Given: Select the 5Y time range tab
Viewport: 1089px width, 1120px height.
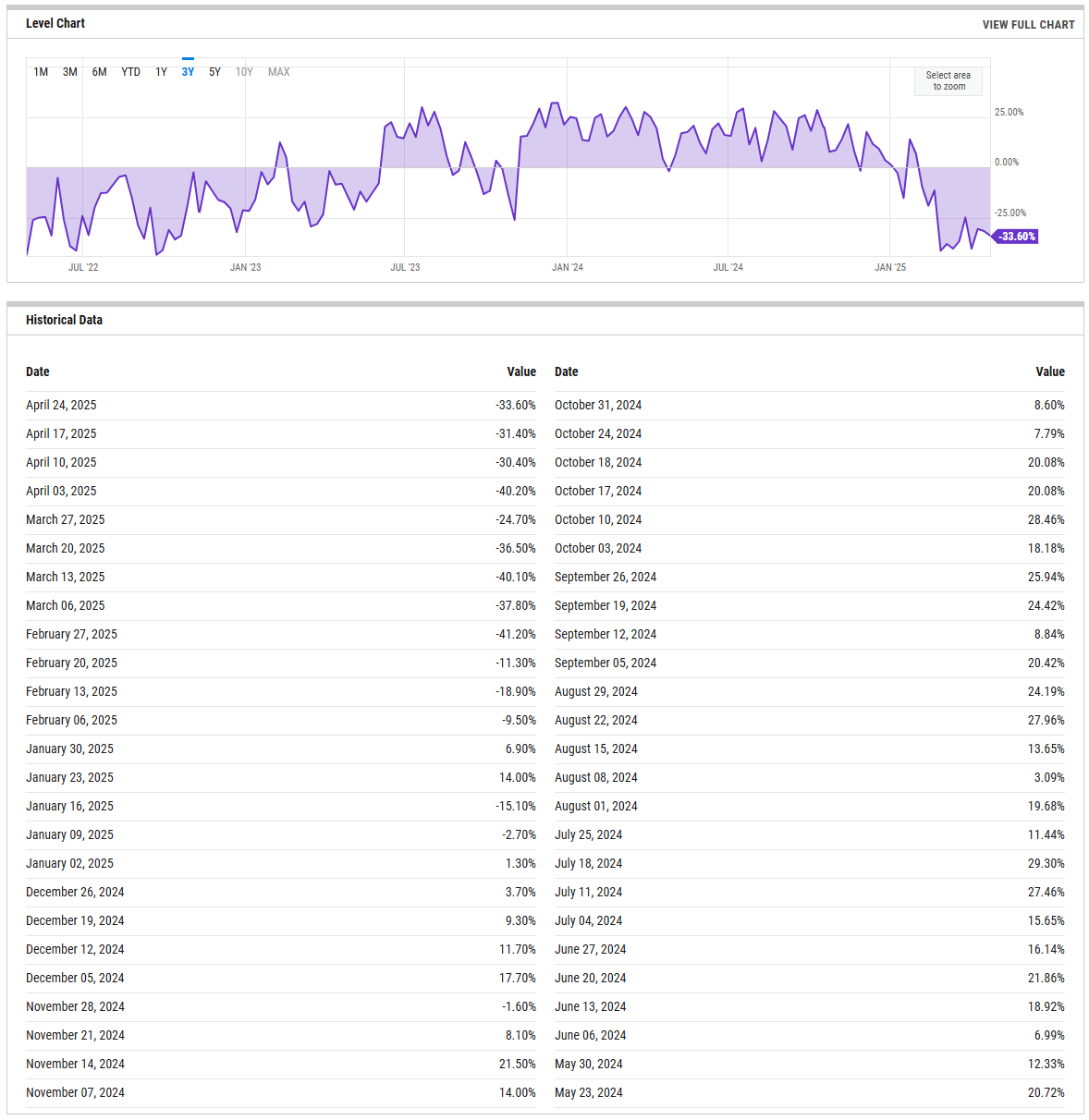Looking at the screenshot, I should point(214,72).
